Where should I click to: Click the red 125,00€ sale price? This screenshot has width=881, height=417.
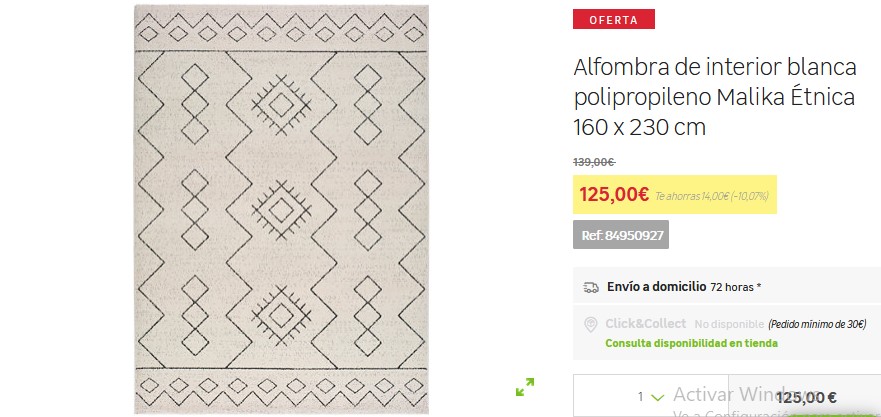[614, 194]
